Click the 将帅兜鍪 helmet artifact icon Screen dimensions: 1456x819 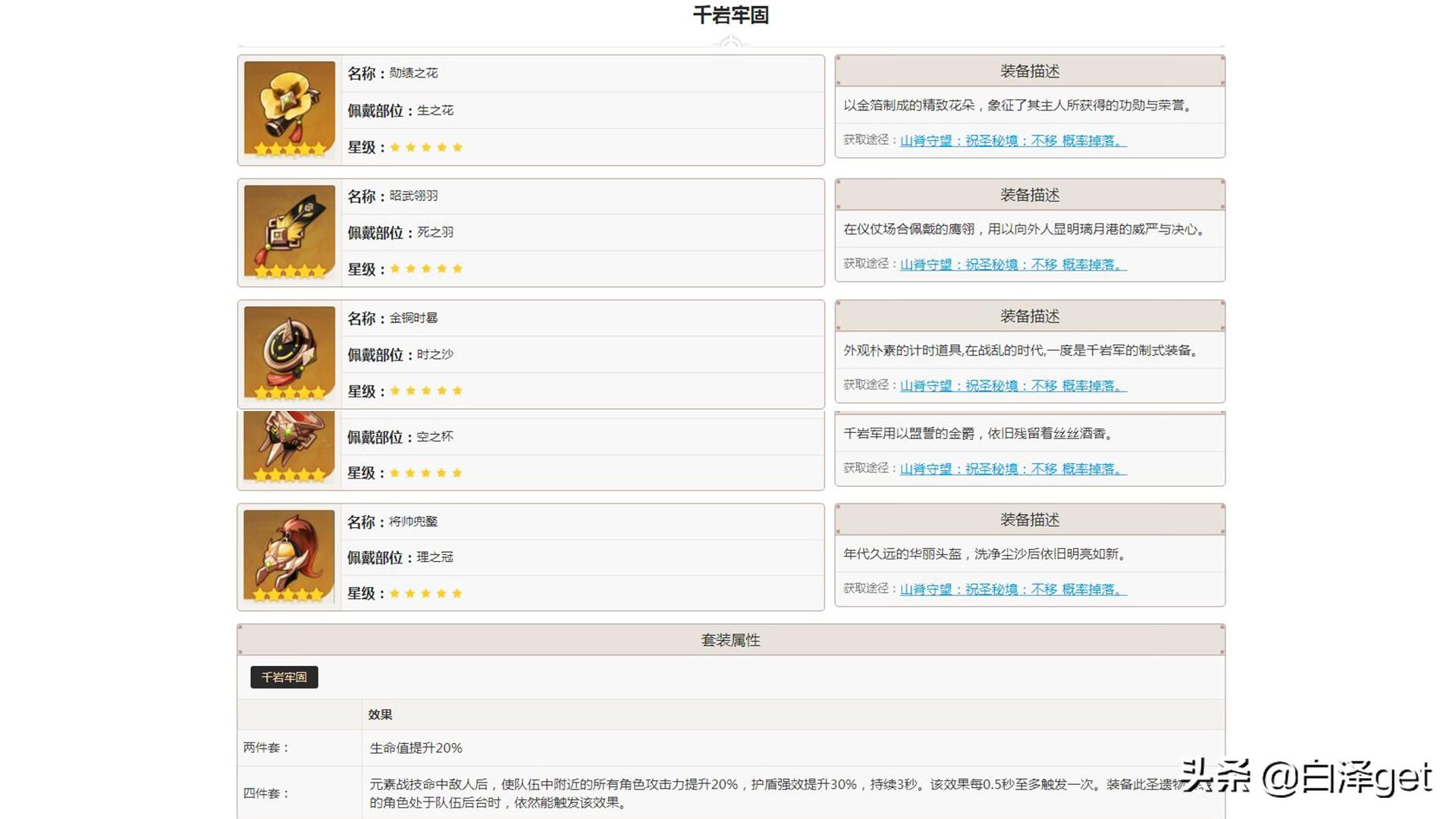click(289, 556)
